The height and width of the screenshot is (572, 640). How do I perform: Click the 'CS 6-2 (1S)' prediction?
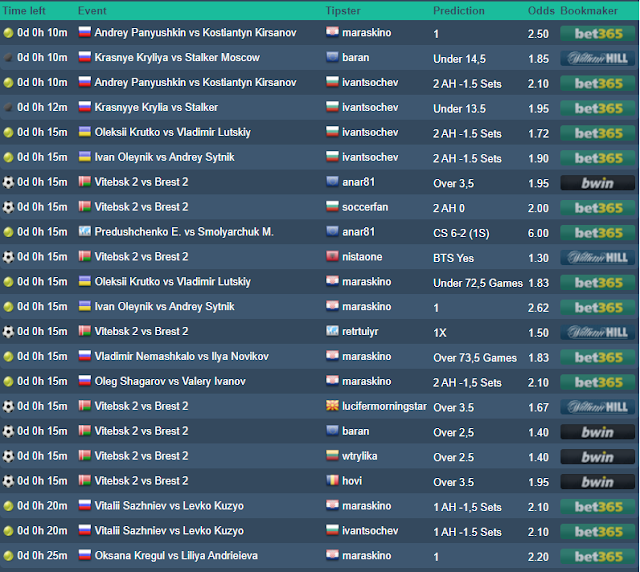coord(461,233)
